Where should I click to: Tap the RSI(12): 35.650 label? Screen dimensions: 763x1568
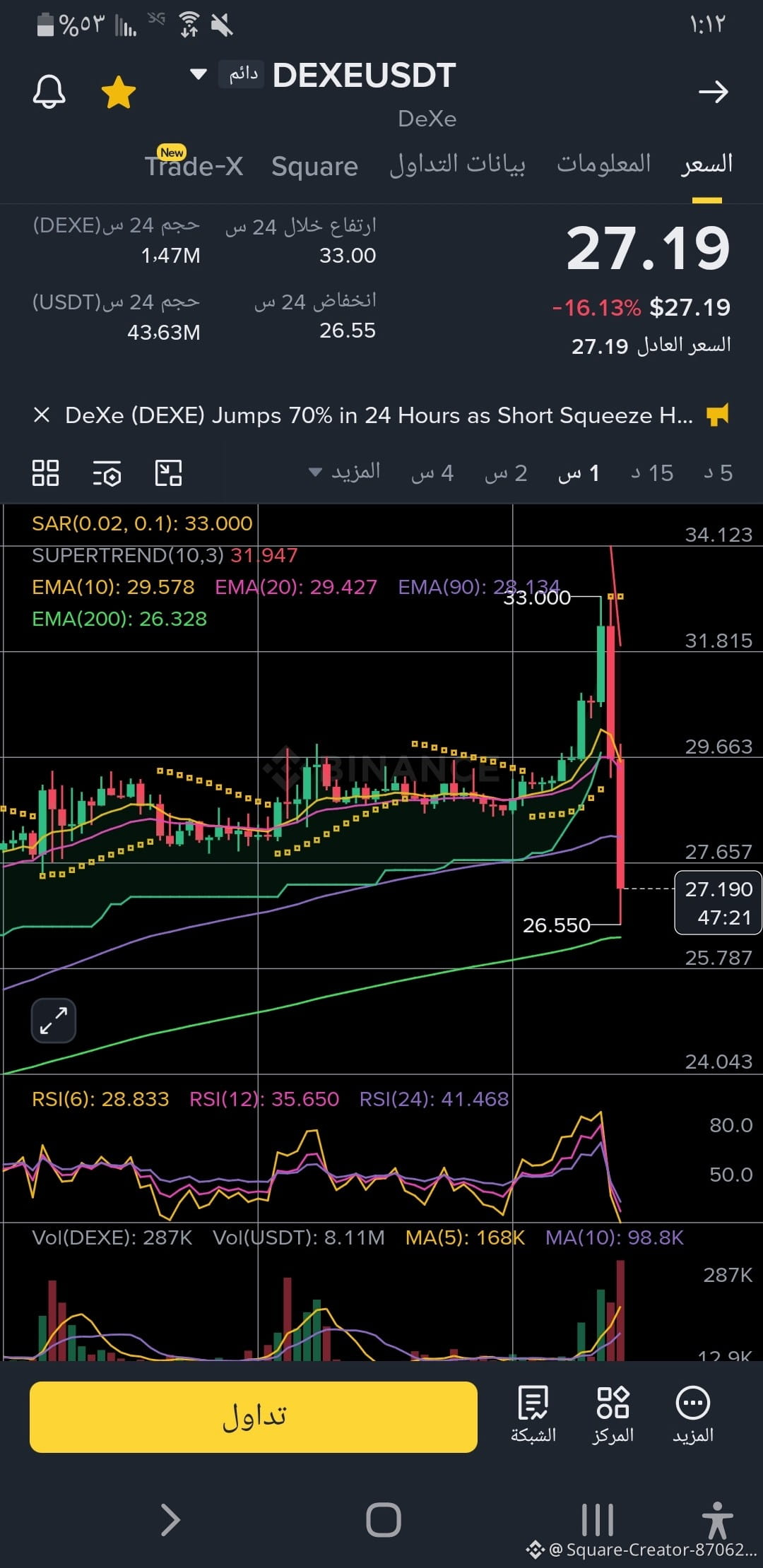point(264,1099)
